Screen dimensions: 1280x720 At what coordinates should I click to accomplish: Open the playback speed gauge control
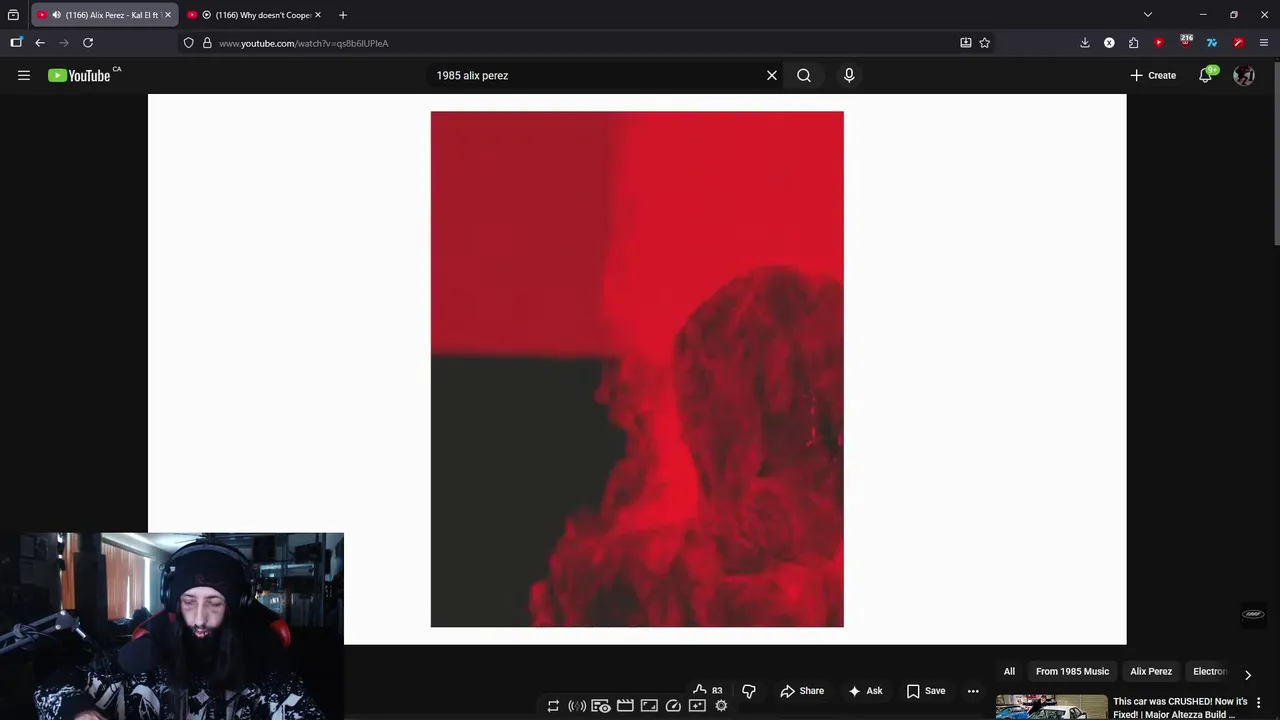[x=673, y=706]
